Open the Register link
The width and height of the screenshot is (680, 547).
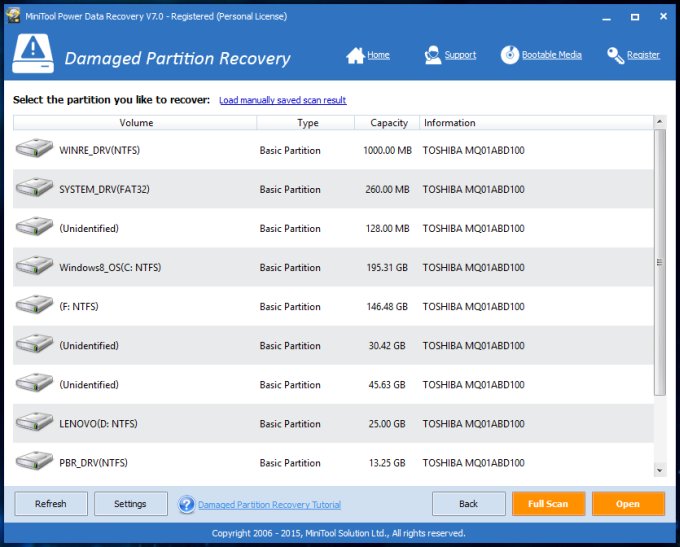pyautogui.click(x=643, y=55)
